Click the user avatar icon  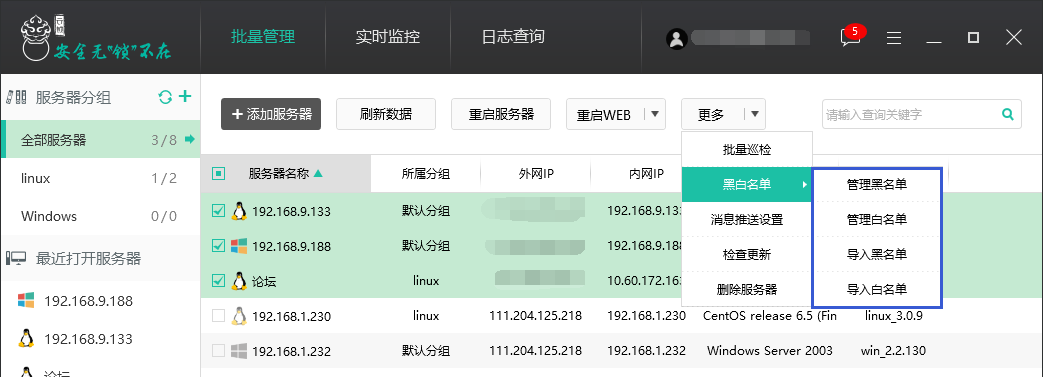tap(676, 39)
